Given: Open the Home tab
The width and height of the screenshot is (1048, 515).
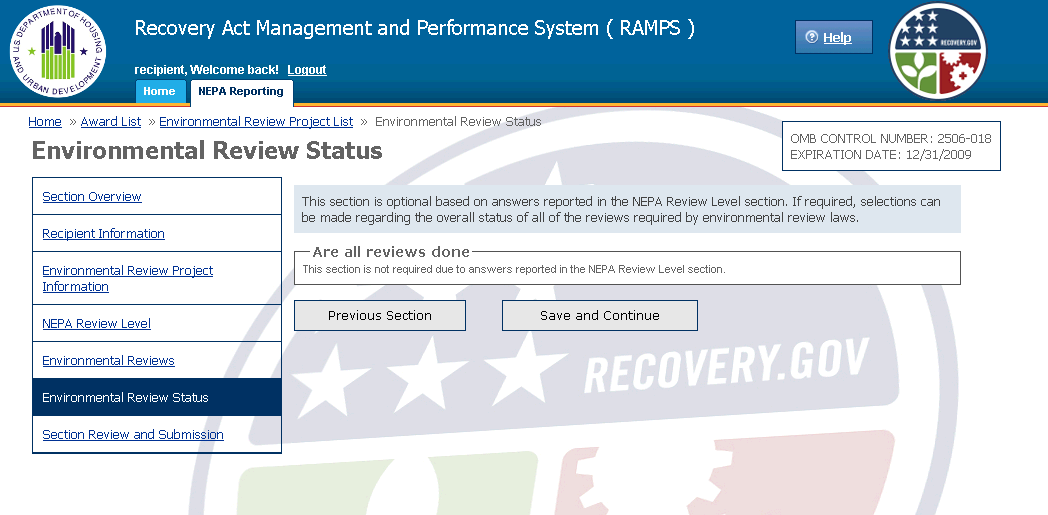Looking at the screenshot, I should coord(159,92).
